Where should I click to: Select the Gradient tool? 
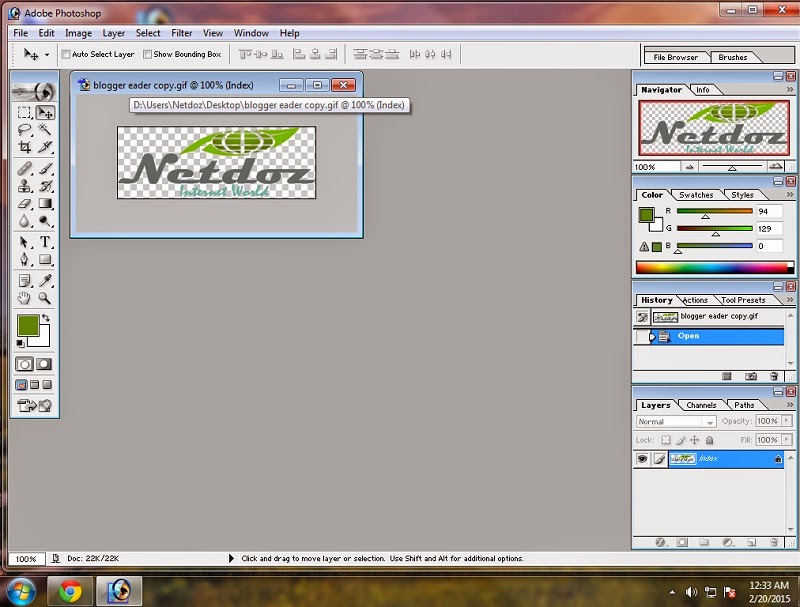tap(45, 204)
